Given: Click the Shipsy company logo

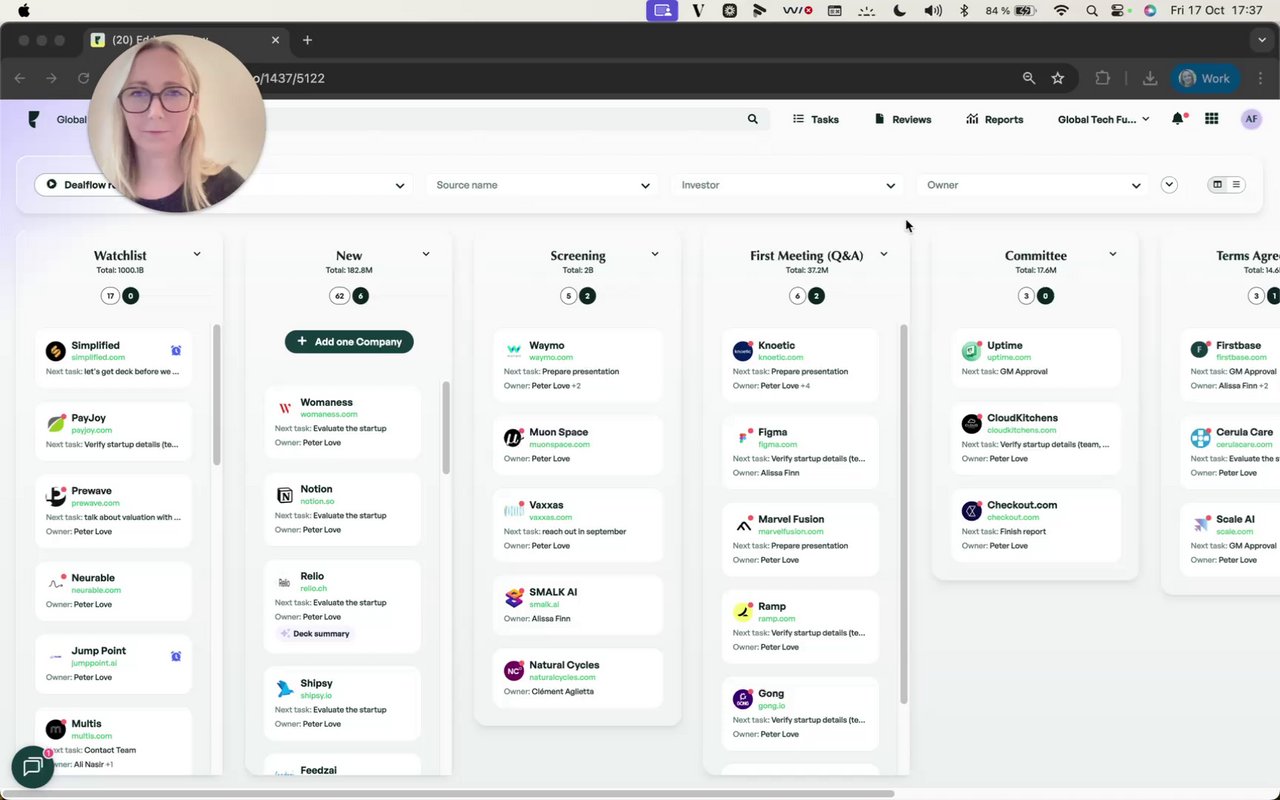Looking at the screenshot, I should pos(285,689).
